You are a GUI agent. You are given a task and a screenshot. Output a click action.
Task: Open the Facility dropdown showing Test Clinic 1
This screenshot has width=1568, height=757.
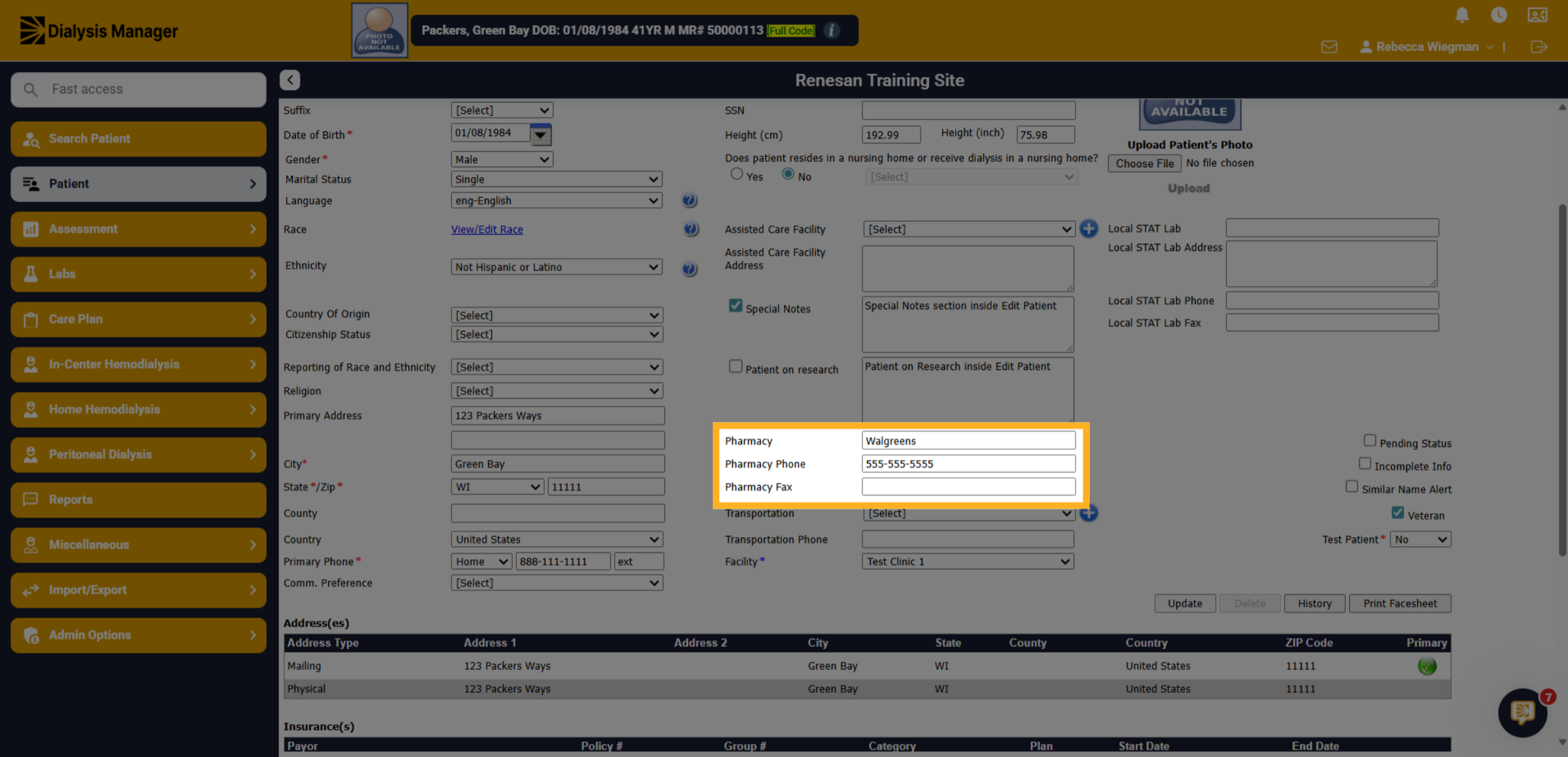968,562
